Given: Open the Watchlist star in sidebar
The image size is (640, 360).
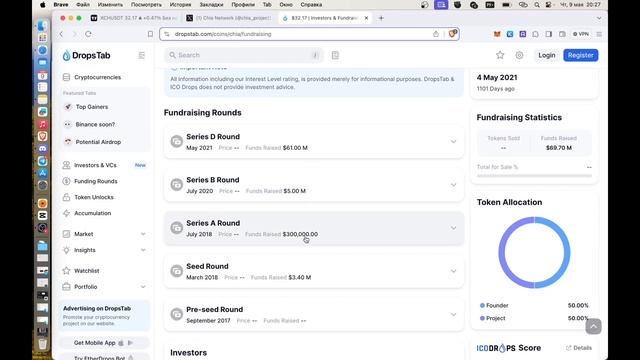Looking at the screenshot, I should tap(66, 271).
